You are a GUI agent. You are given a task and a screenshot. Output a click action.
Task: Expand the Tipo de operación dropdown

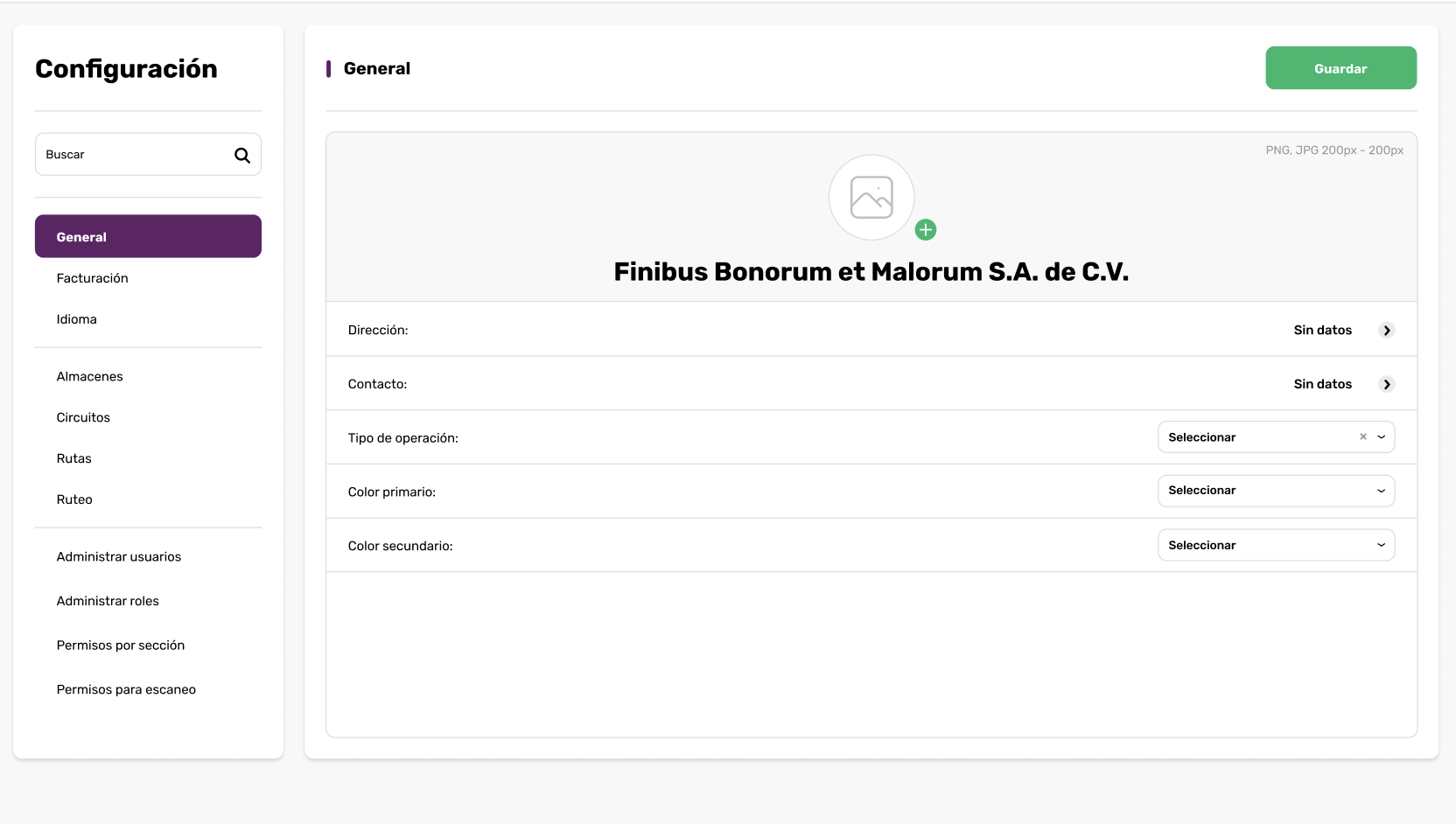[x=1382, y=437]
